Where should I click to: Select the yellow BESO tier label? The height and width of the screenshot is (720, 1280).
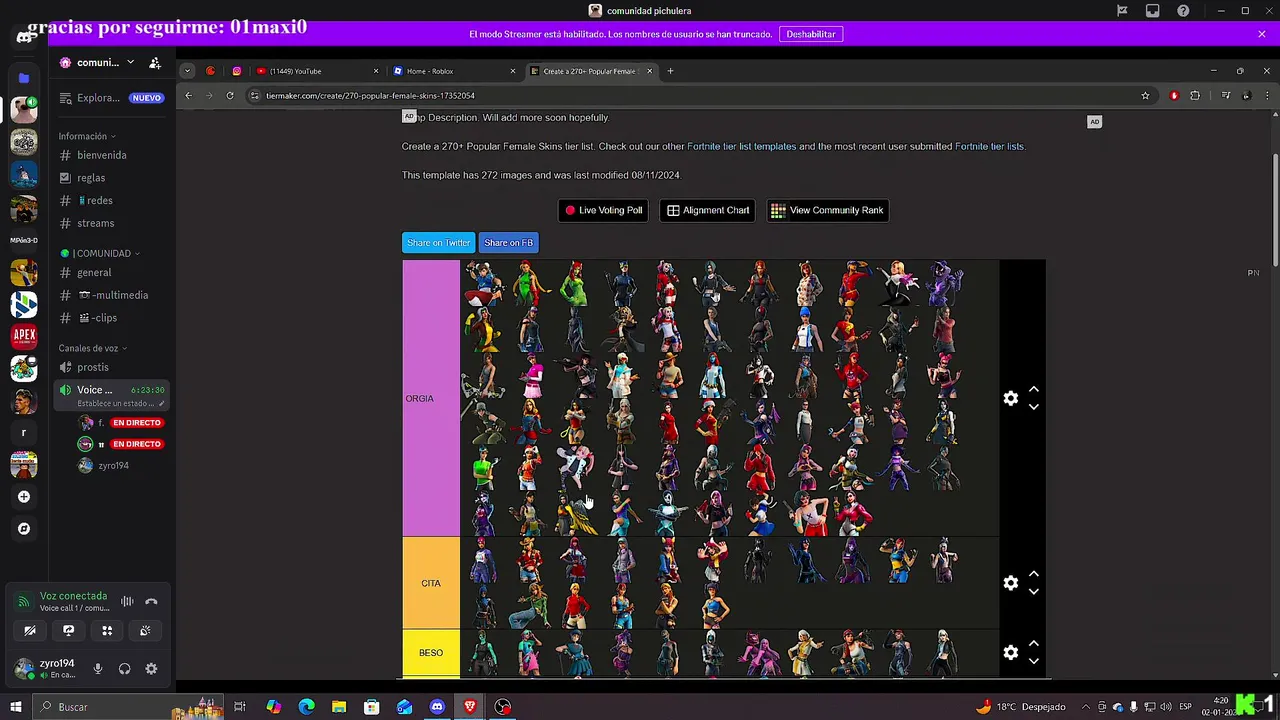(431, 653)
